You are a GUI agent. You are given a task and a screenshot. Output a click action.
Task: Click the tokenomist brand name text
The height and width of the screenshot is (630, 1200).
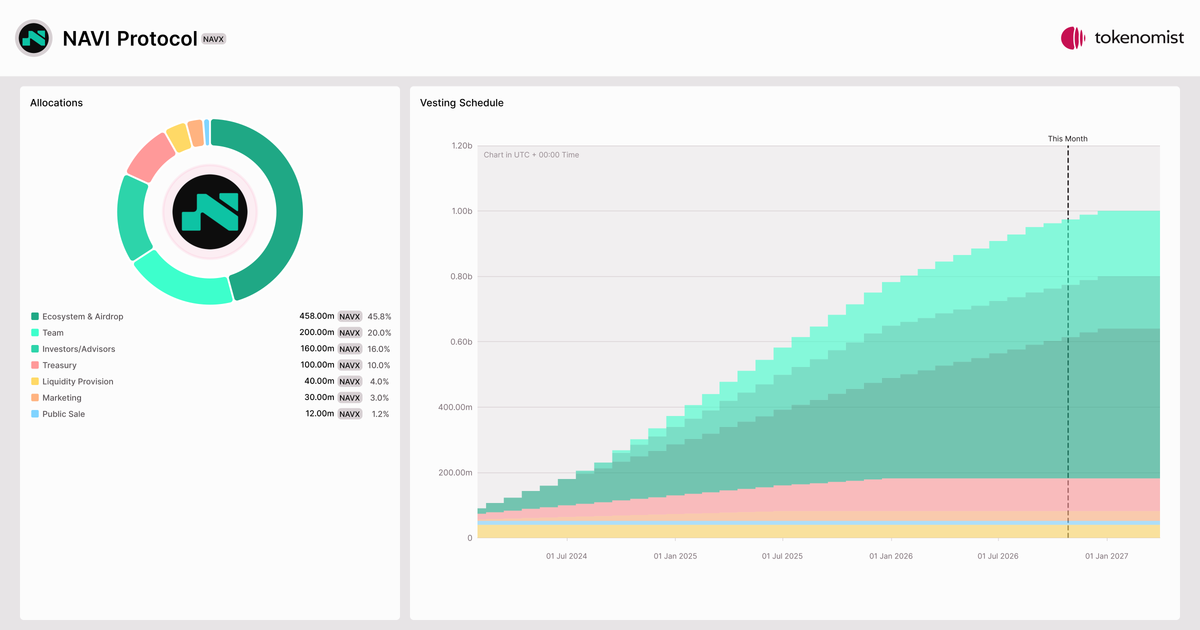click(x=1139, y=38)
